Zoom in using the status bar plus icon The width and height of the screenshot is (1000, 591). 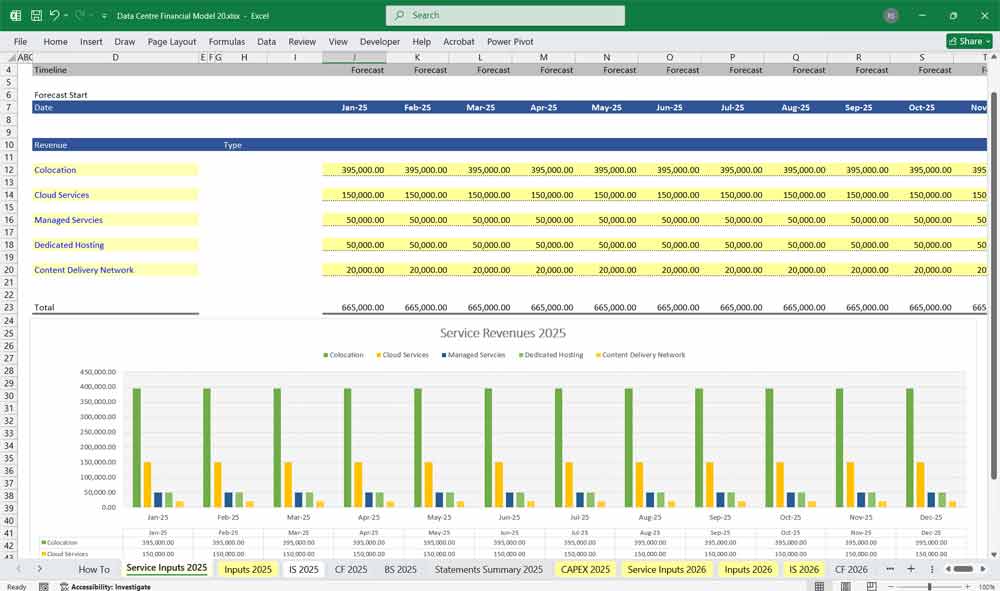pyautogui.click(x=968, y=586)
